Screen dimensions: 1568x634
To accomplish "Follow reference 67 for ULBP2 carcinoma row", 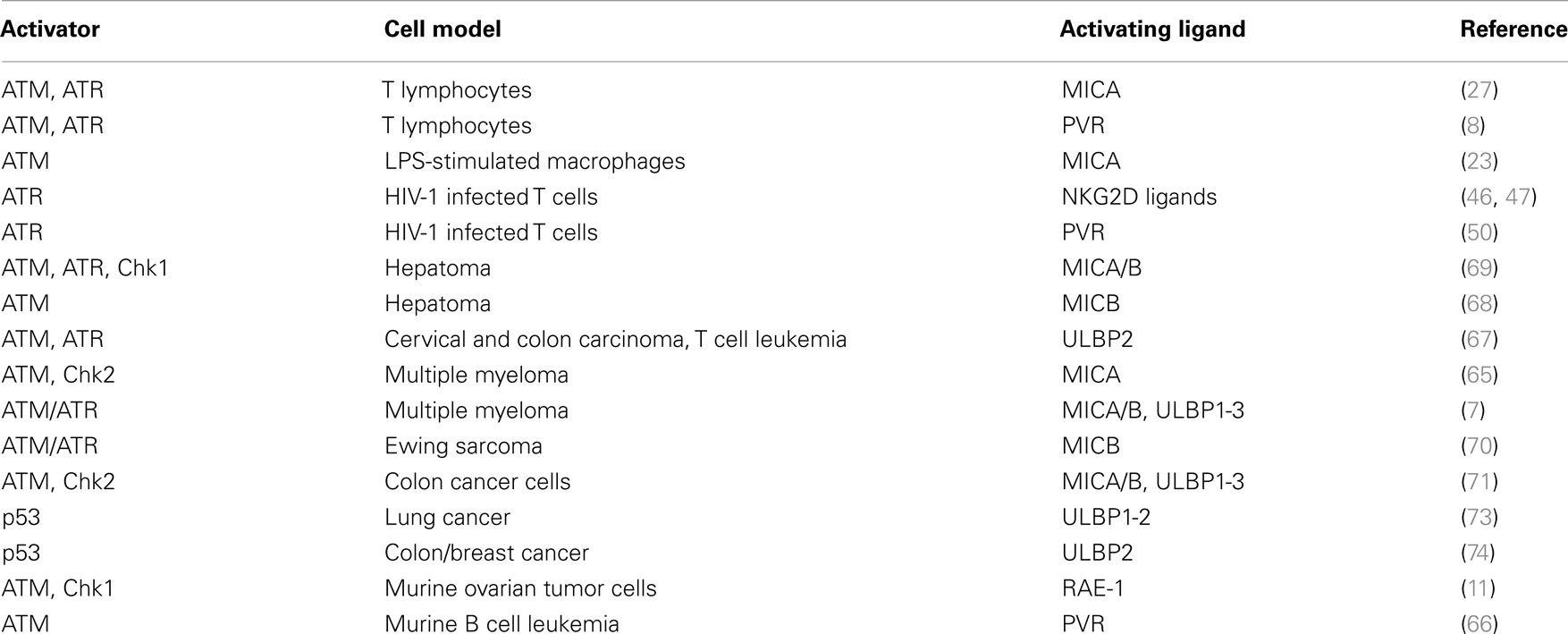I will 1479,340.
